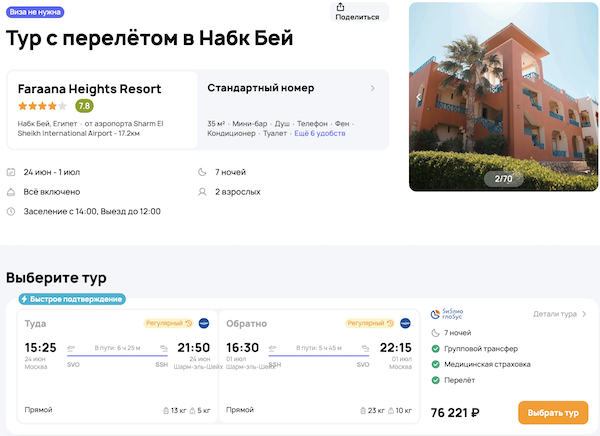The height and width of the screenshot is (436, 600).
Task: Click the calendar icon beside 24 июн - 1 июл
Action: tap(11, 172)
